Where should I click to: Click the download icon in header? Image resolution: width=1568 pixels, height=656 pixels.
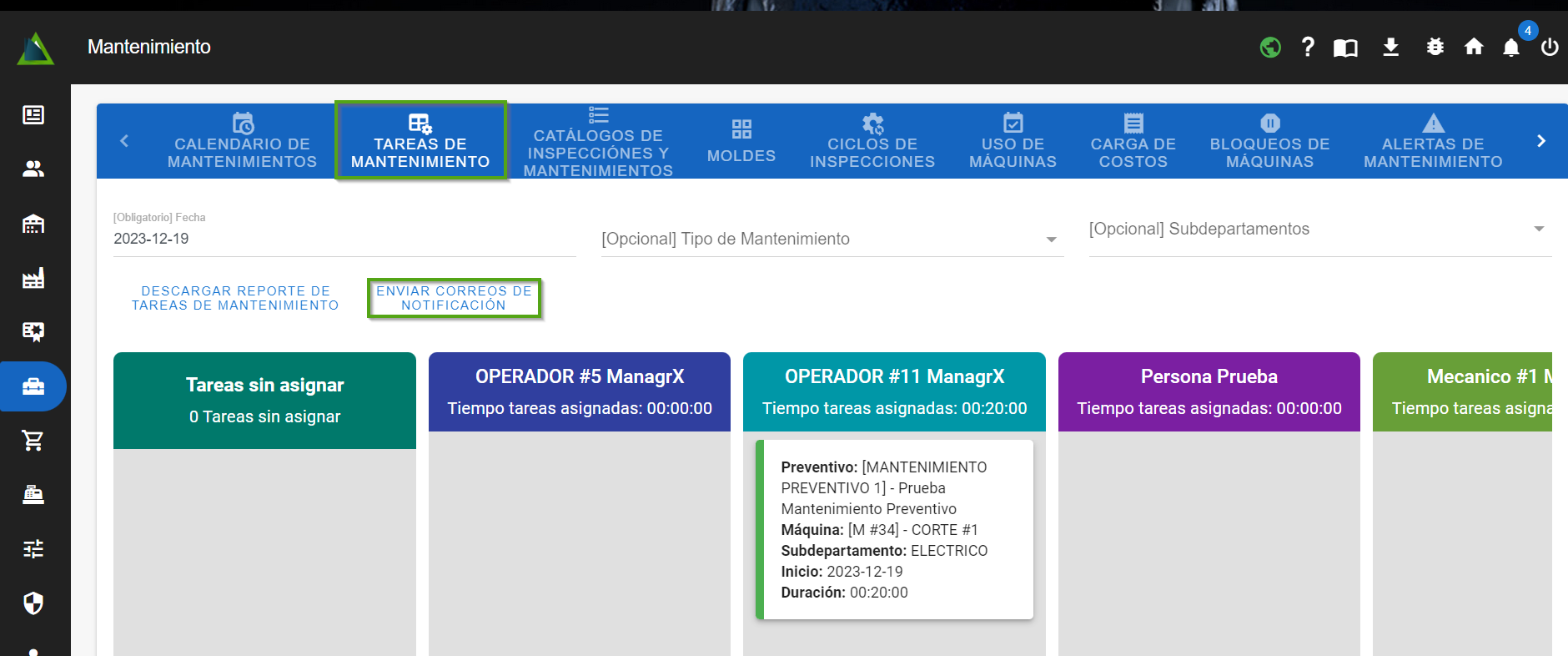point(1390,47)
